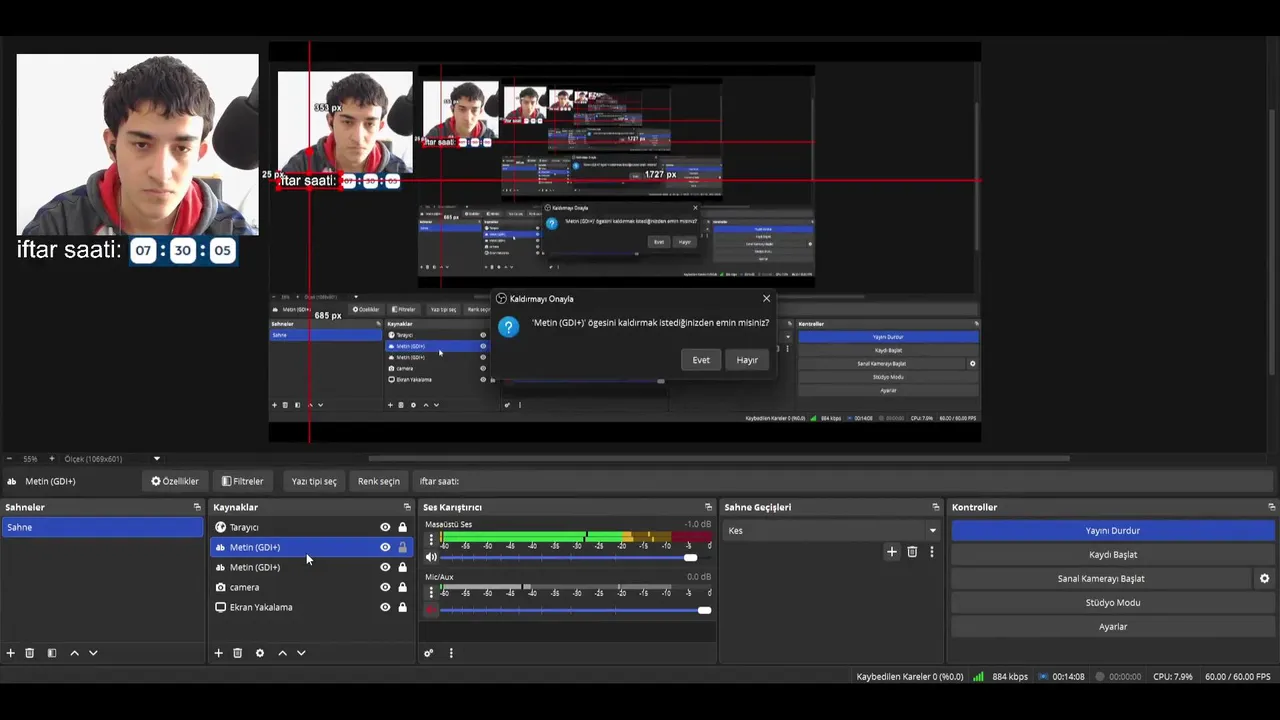Toggle the lock on Ekran Yakalama source
The image size is (1280, 720).
pos(403,607)
